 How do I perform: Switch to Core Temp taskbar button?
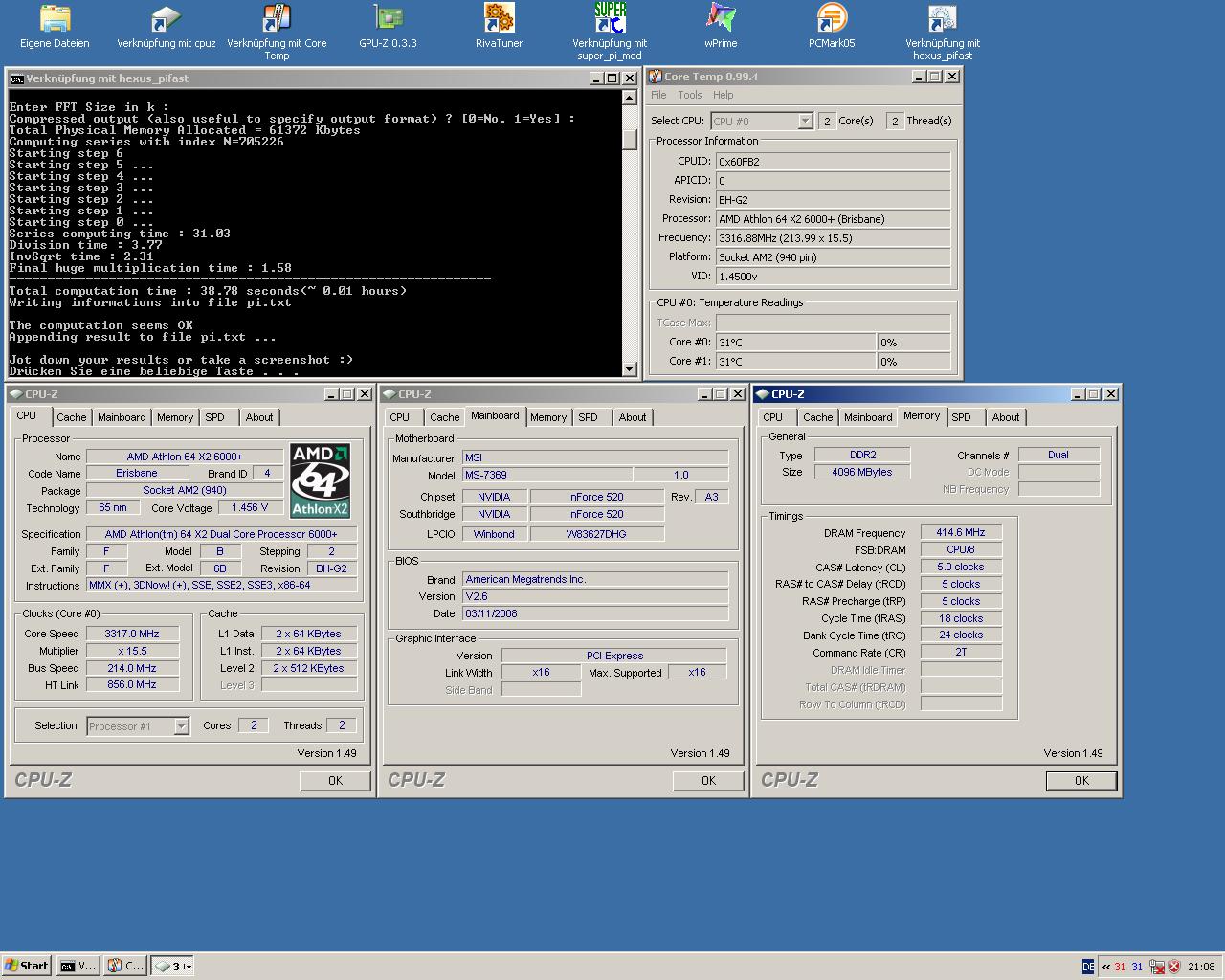(x=124, y=966)
